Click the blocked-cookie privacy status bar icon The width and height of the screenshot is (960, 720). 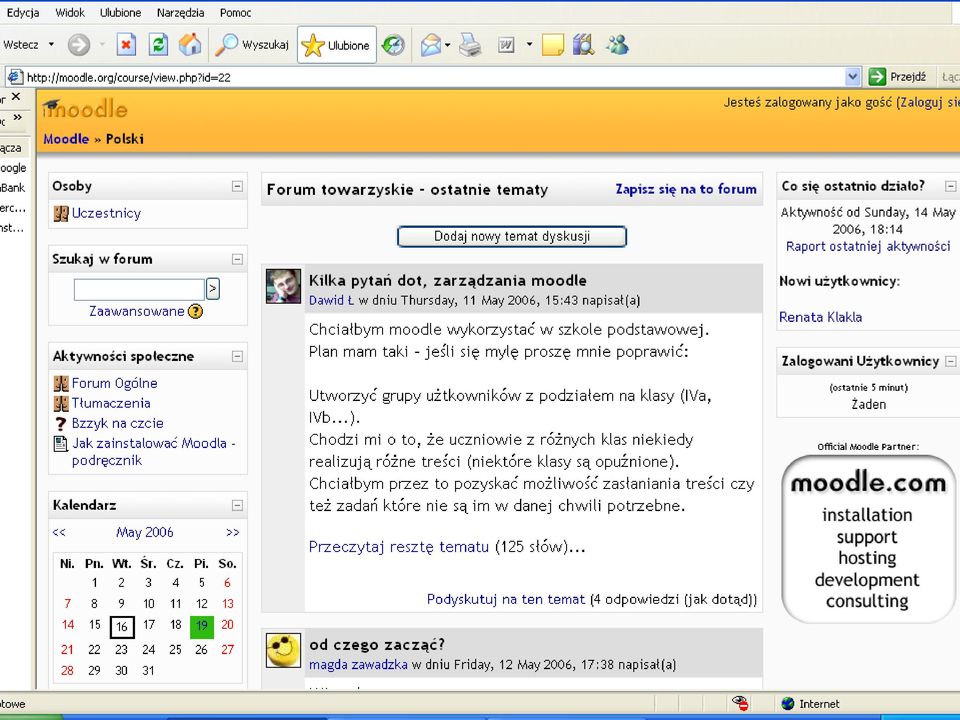(x=740, y=703)
